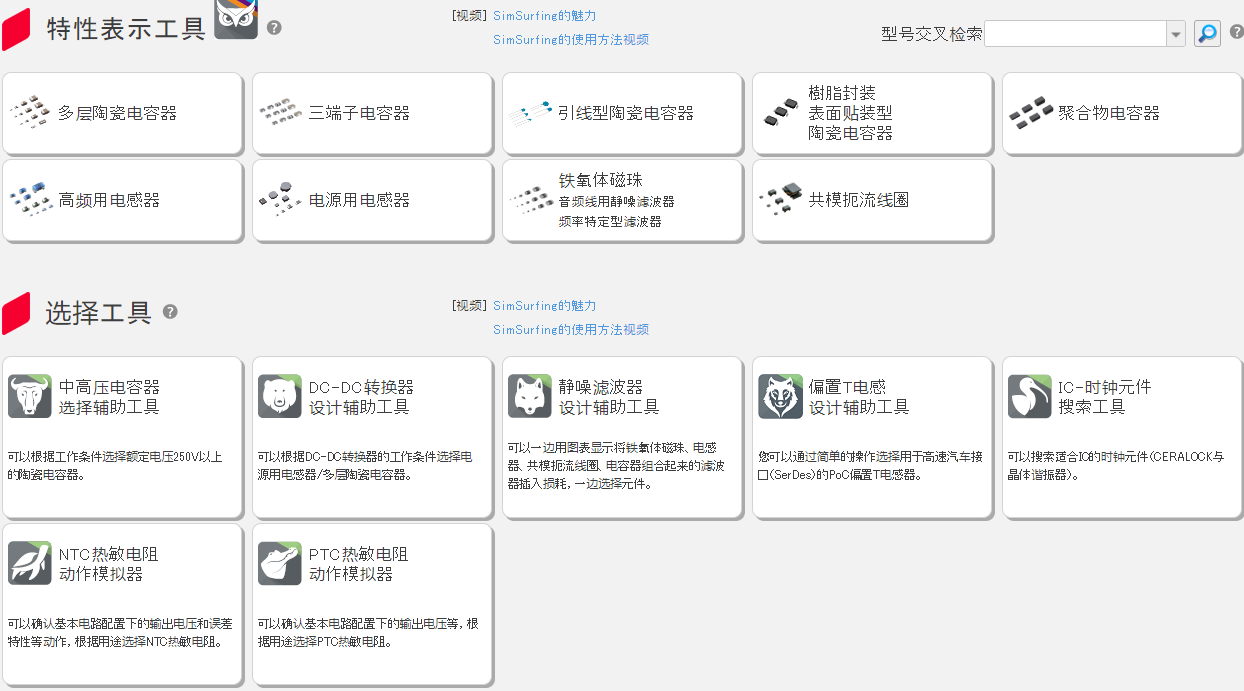Open the 引线型陶瓷电容器 tool
Image resolution: width=1244 pixels, height=691 pixels.
click(621, 112)
